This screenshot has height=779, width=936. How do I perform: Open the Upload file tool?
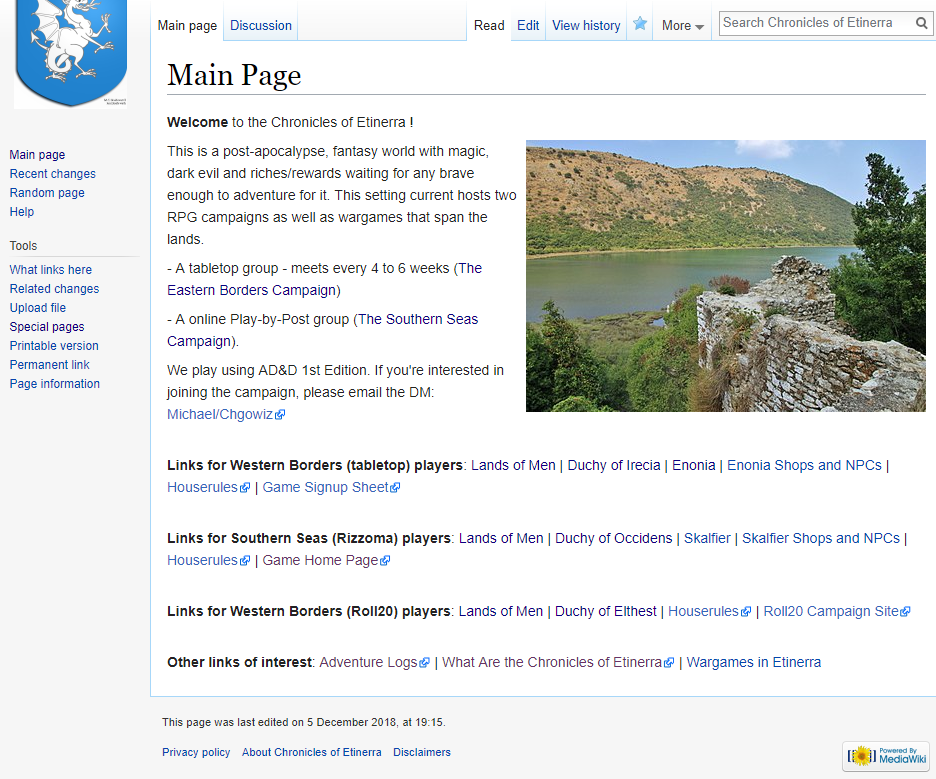(x=38, y=308)
